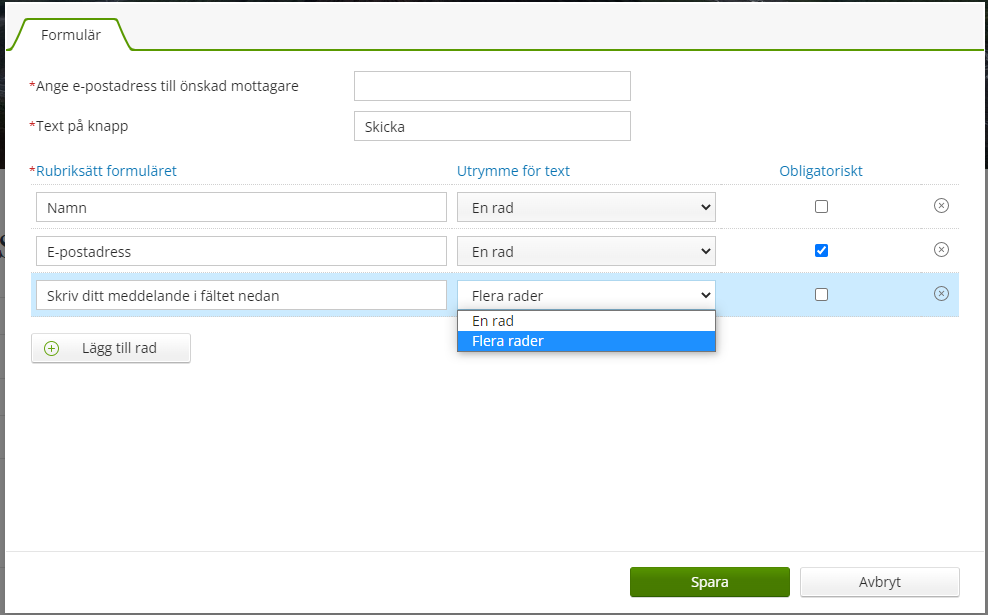
Task: Open the text space dropdown for Namn
Action: click(x=586, y=207)
